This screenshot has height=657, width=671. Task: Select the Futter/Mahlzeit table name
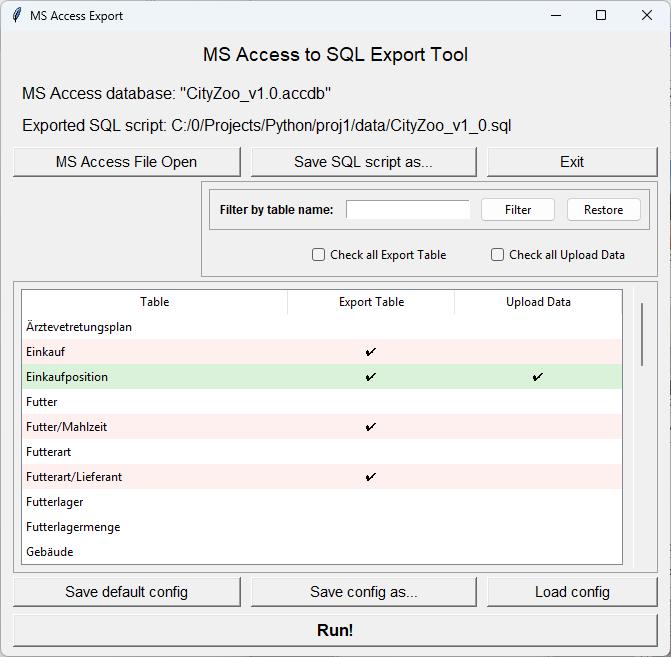66,427
